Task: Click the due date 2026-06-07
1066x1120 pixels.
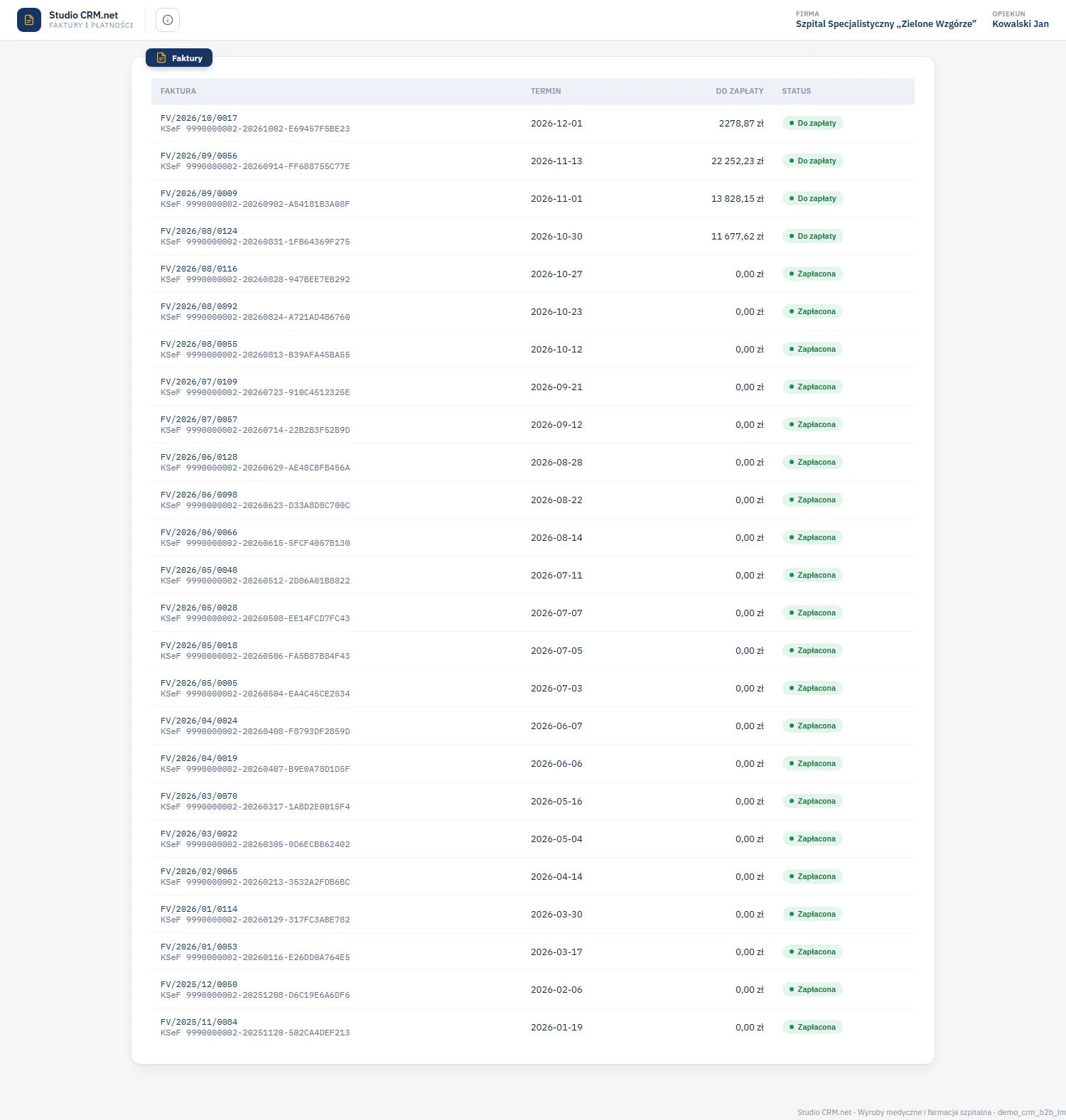Action: tap(556, 726)
